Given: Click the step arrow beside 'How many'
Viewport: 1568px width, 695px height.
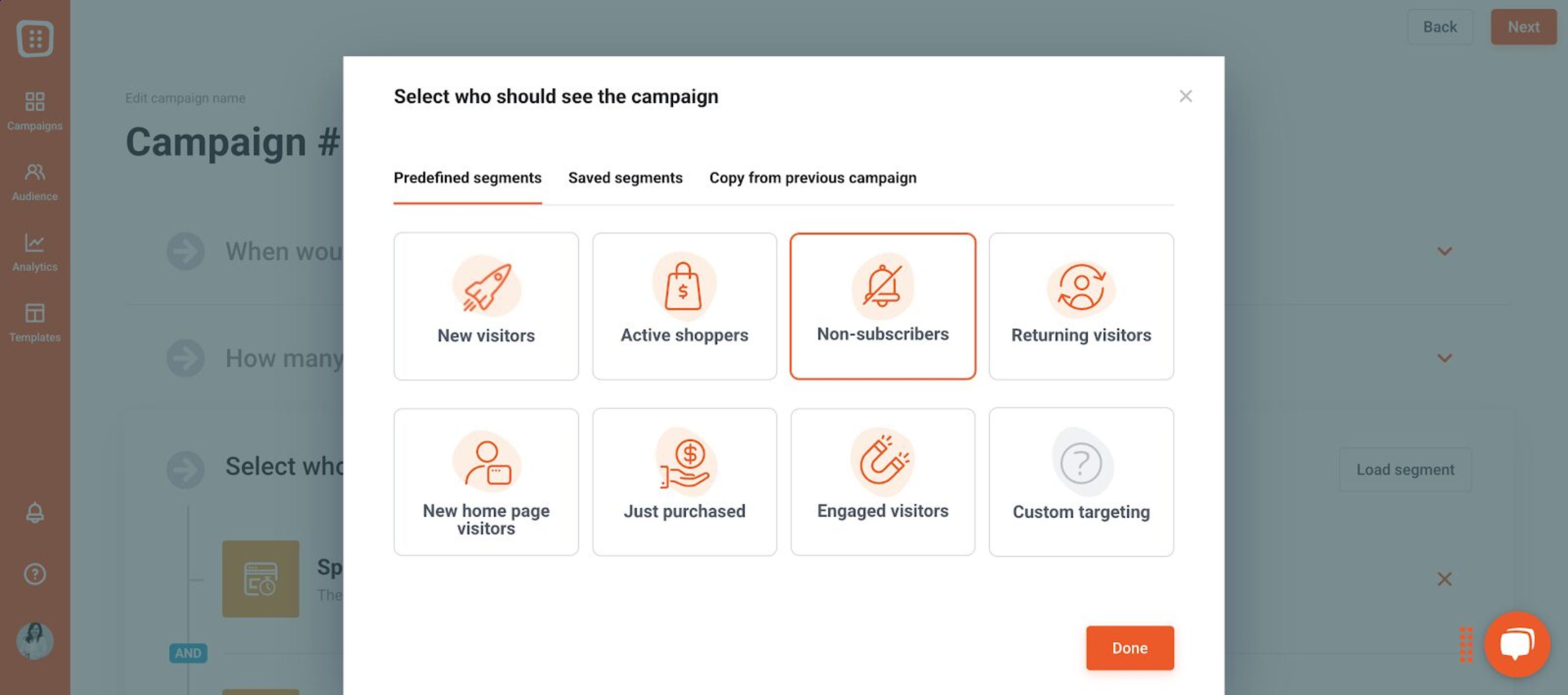Looking at the screenshot, I should tap(185, 358).
